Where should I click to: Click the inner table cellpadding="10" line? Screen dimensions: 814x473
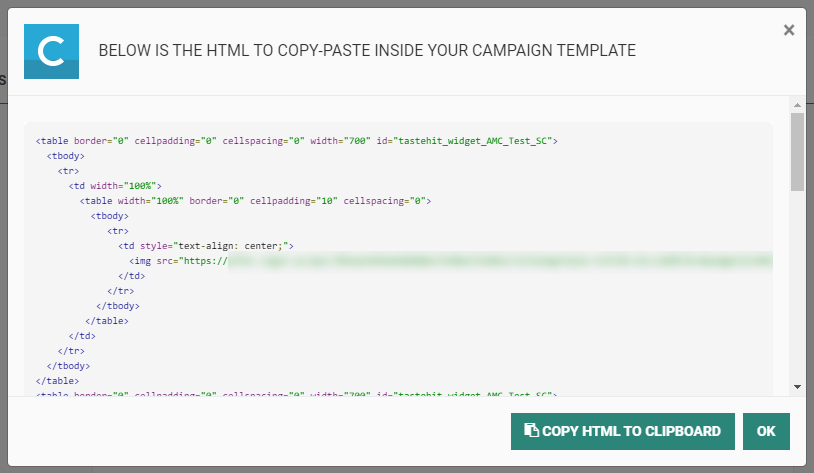255,201
